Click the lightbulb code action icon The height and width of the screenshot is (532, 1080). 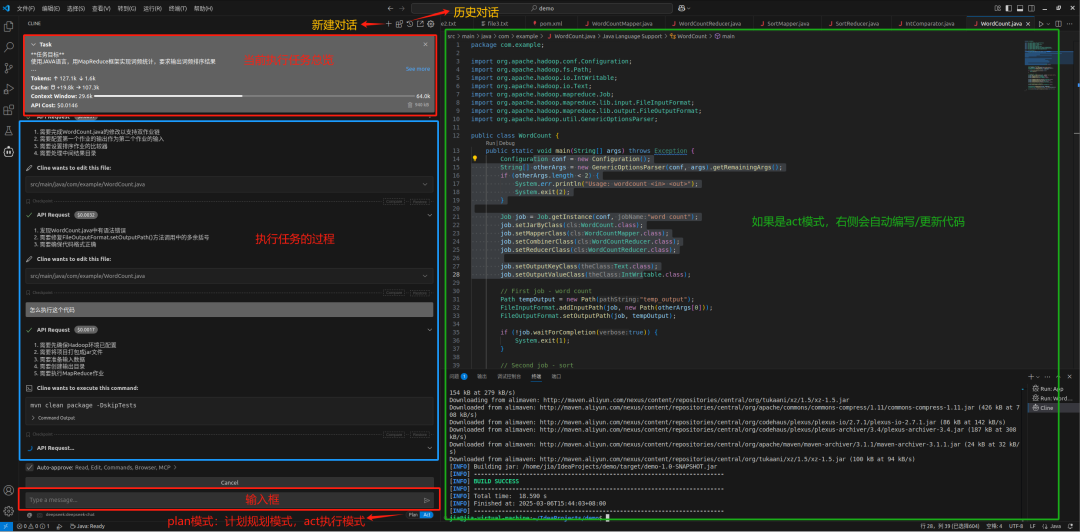(x=475, y=158)
